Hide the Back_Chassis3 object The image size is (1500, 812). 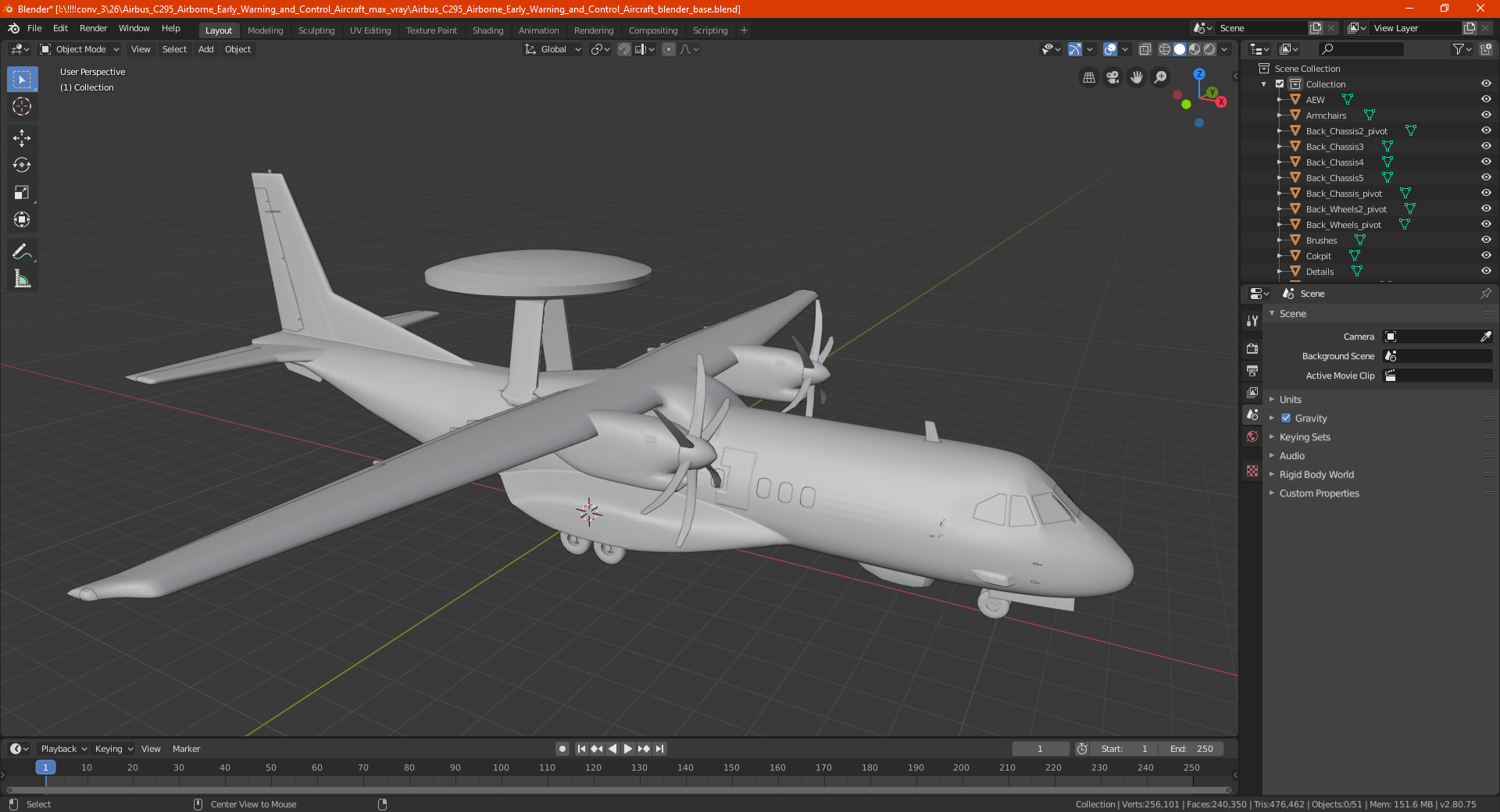point(1486,146)
